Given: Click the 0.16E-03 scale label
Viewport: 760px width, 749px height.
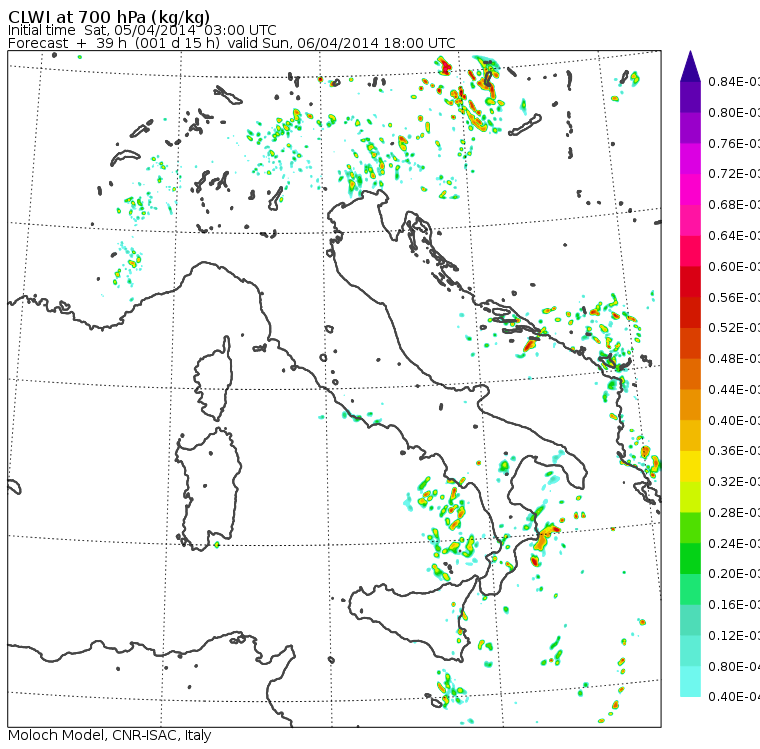Looking at the screenshot, I should [x=734, y=605].
